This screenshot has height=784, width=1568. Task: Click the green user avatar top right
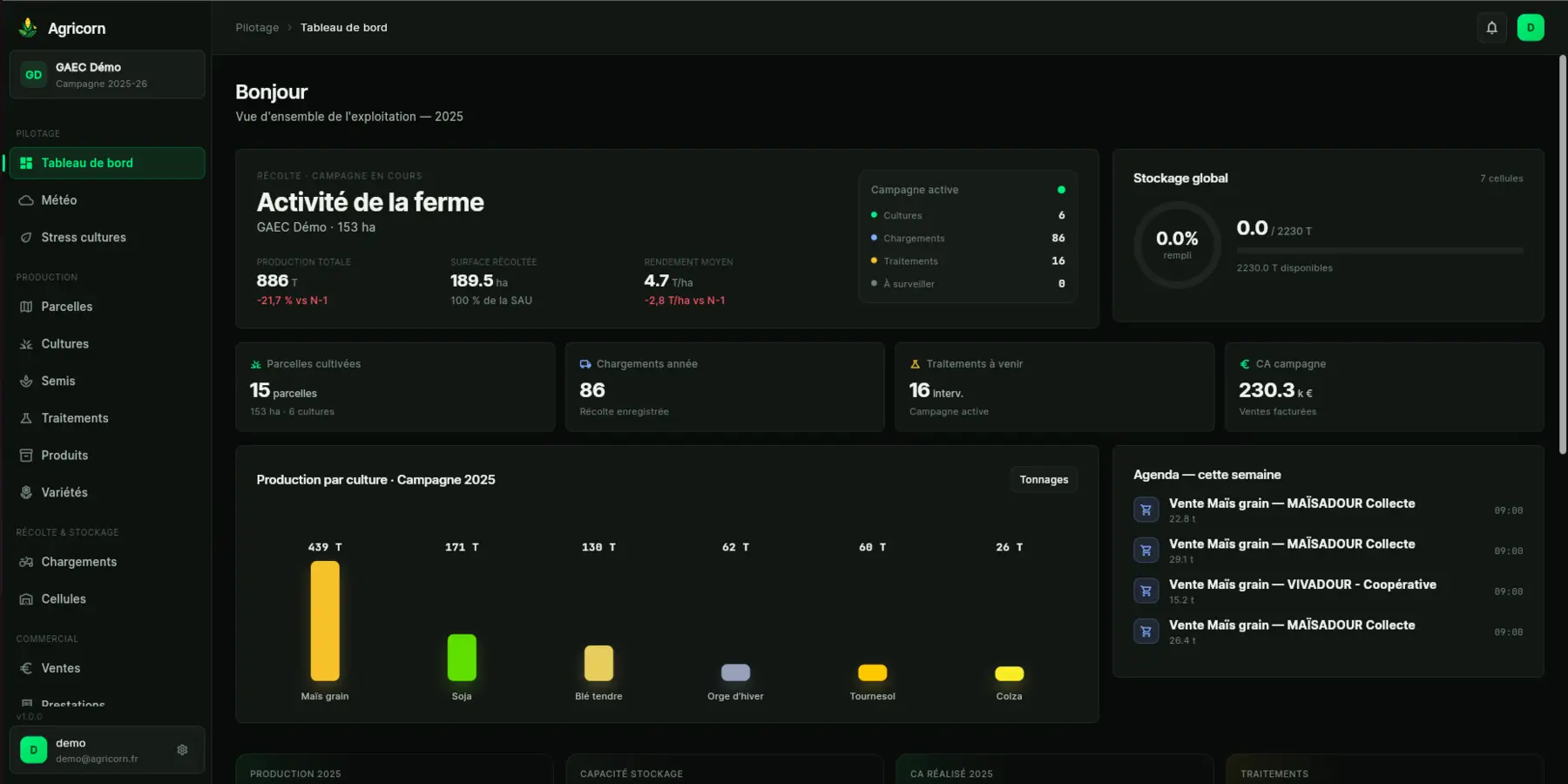click(1531, 28)
